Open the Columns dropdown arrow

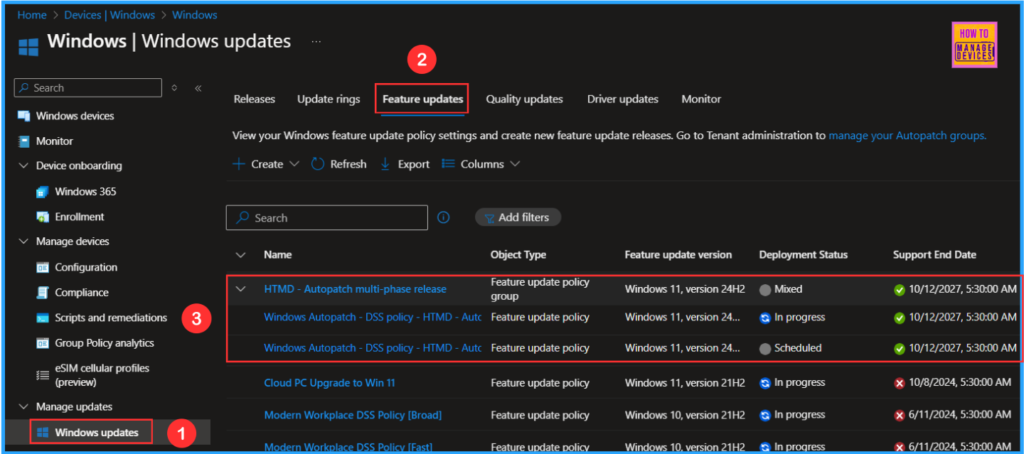(515, 164)
